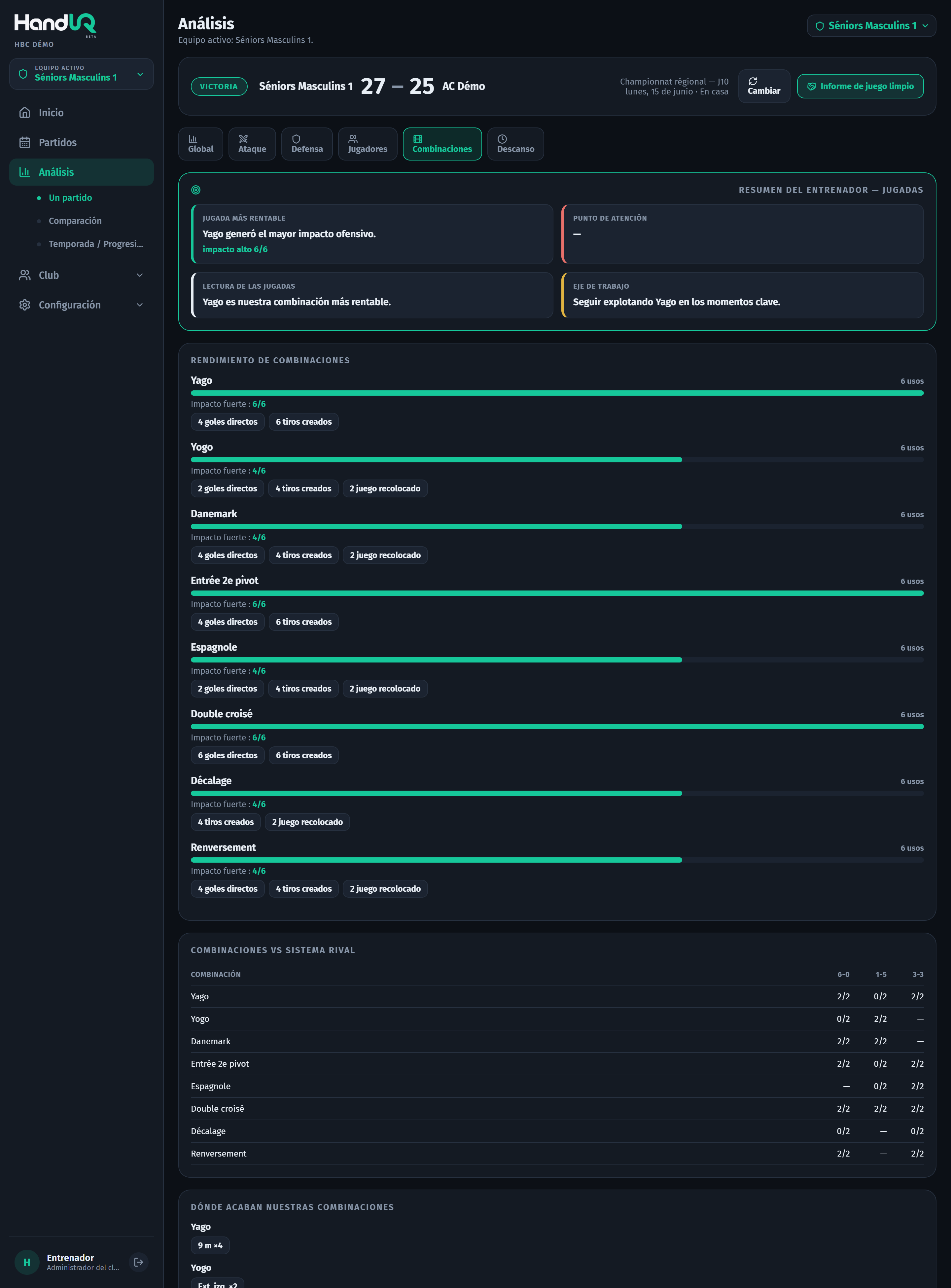Click the green H avatar circle

pyautogui.click(x=26, y=1262)
